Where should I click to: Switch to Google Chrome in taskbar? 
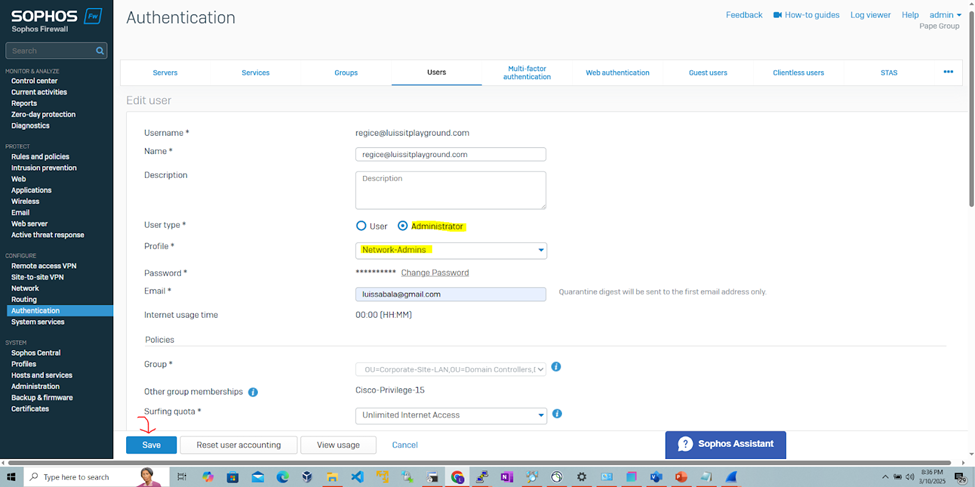[x=457, y=477]
